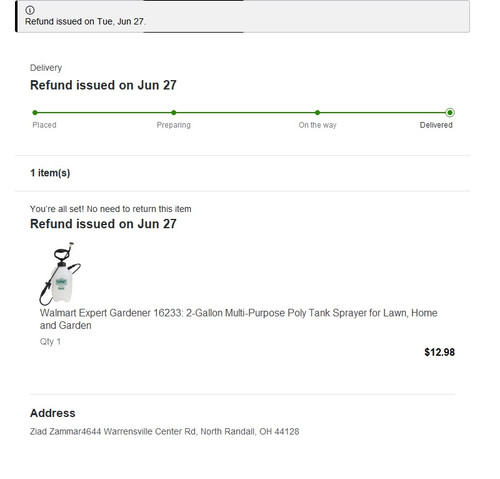This screenshot has width=500, height=479.
Task: Click the Delivered status circle marker
Action: [x=450, y=113]
